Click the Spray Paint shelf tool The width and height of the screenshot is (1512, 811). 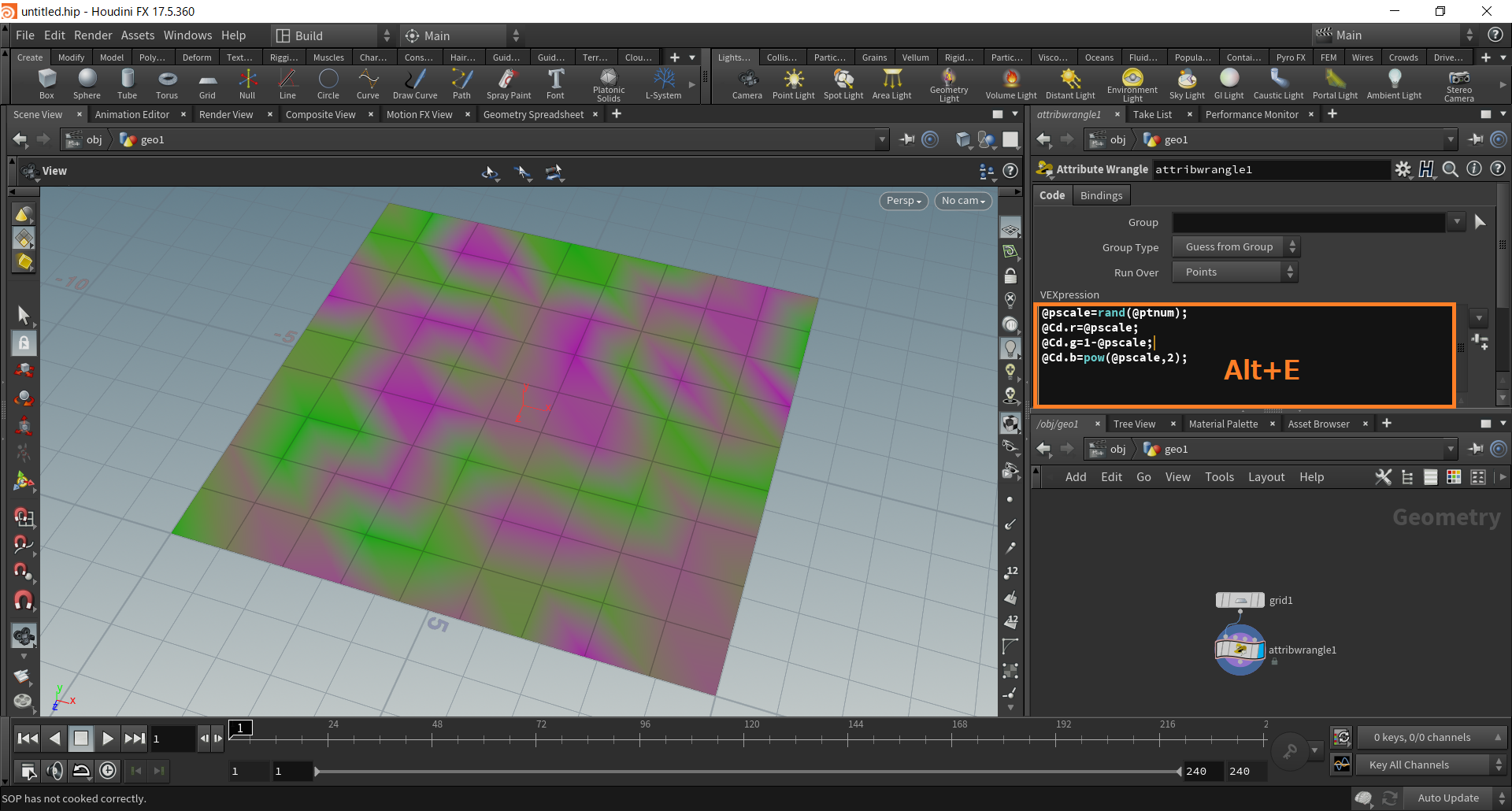click(508, 83)
